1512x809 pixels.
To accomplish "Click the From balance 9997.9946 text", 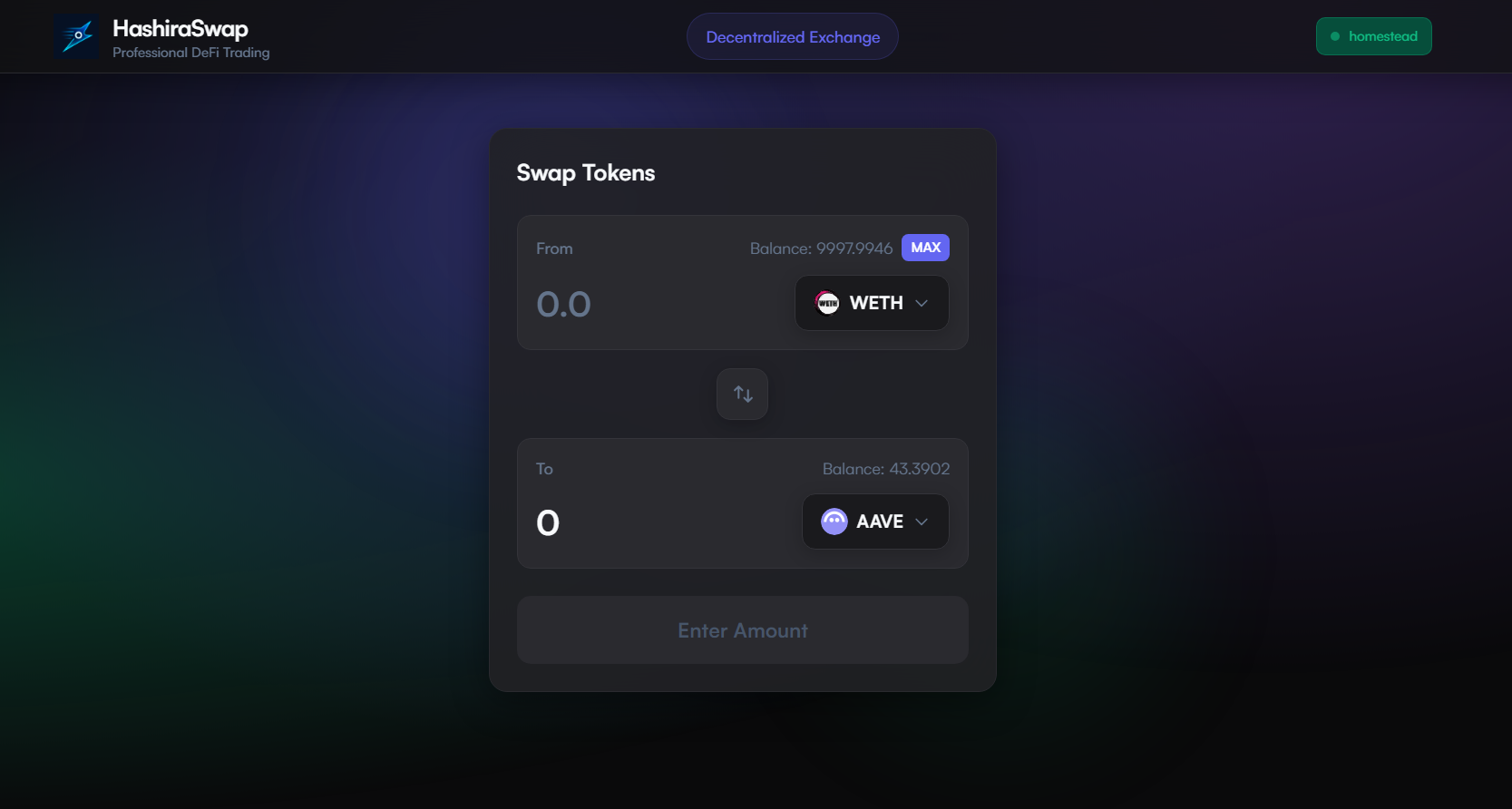I will point(821,249).
